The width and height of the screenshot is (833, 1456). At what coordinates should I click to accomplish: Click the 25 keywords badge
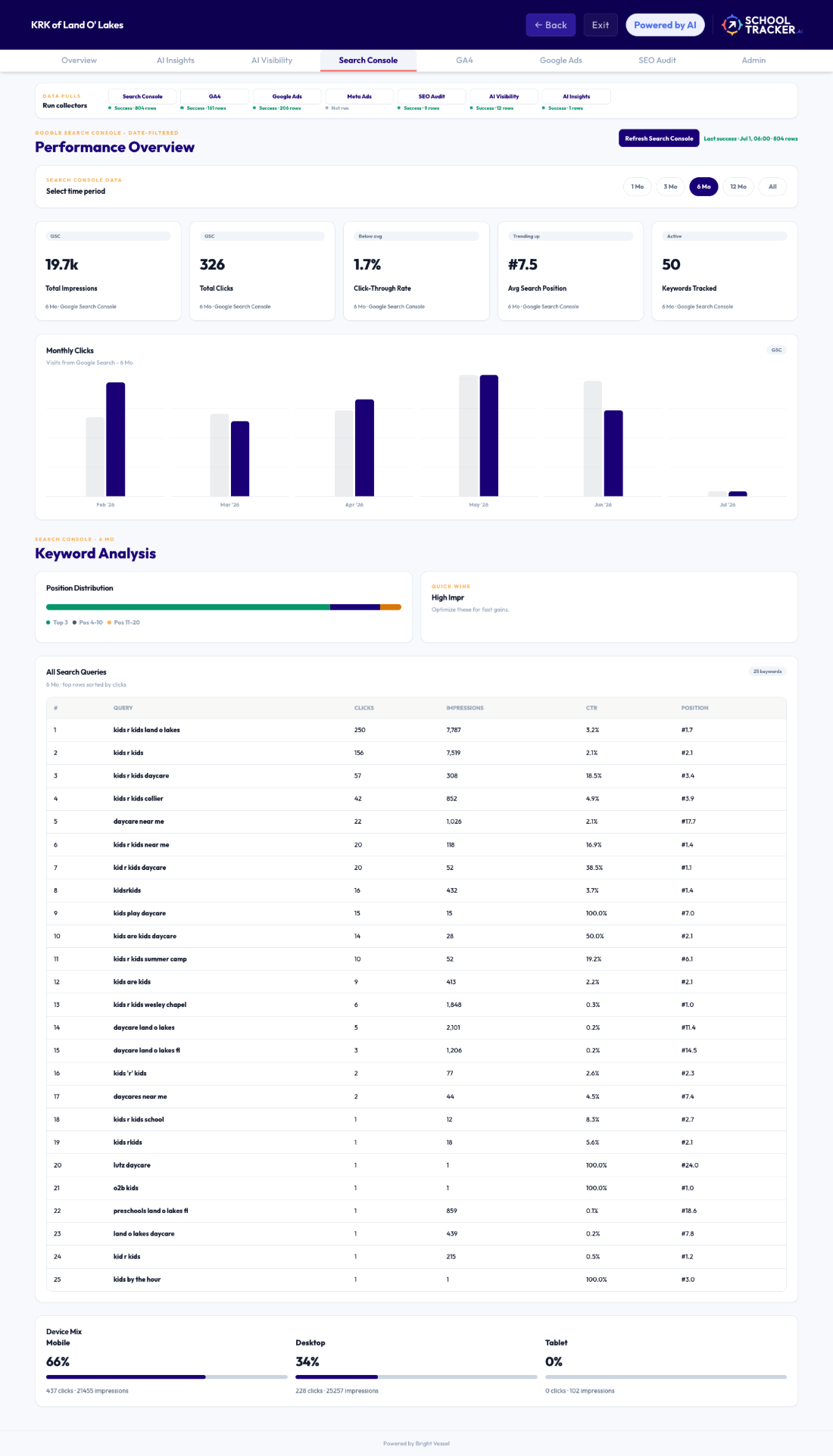click(767, 672)
